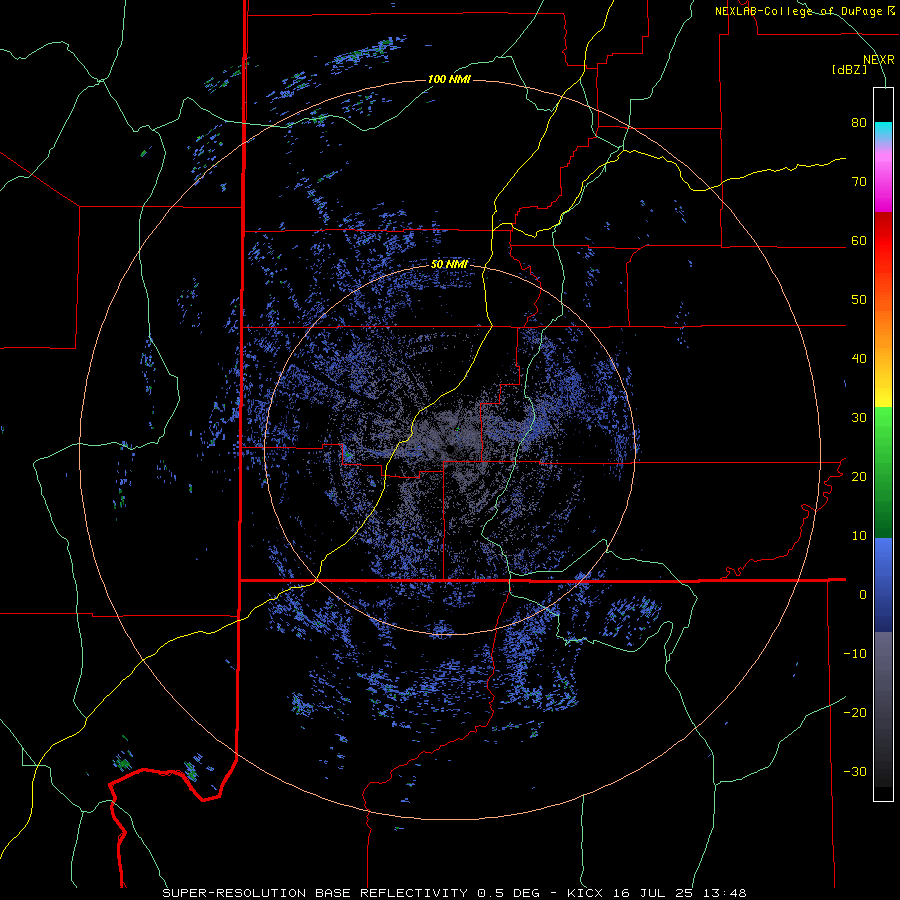Click the dark radar site dot at the rings' center

tap(450, 449)
